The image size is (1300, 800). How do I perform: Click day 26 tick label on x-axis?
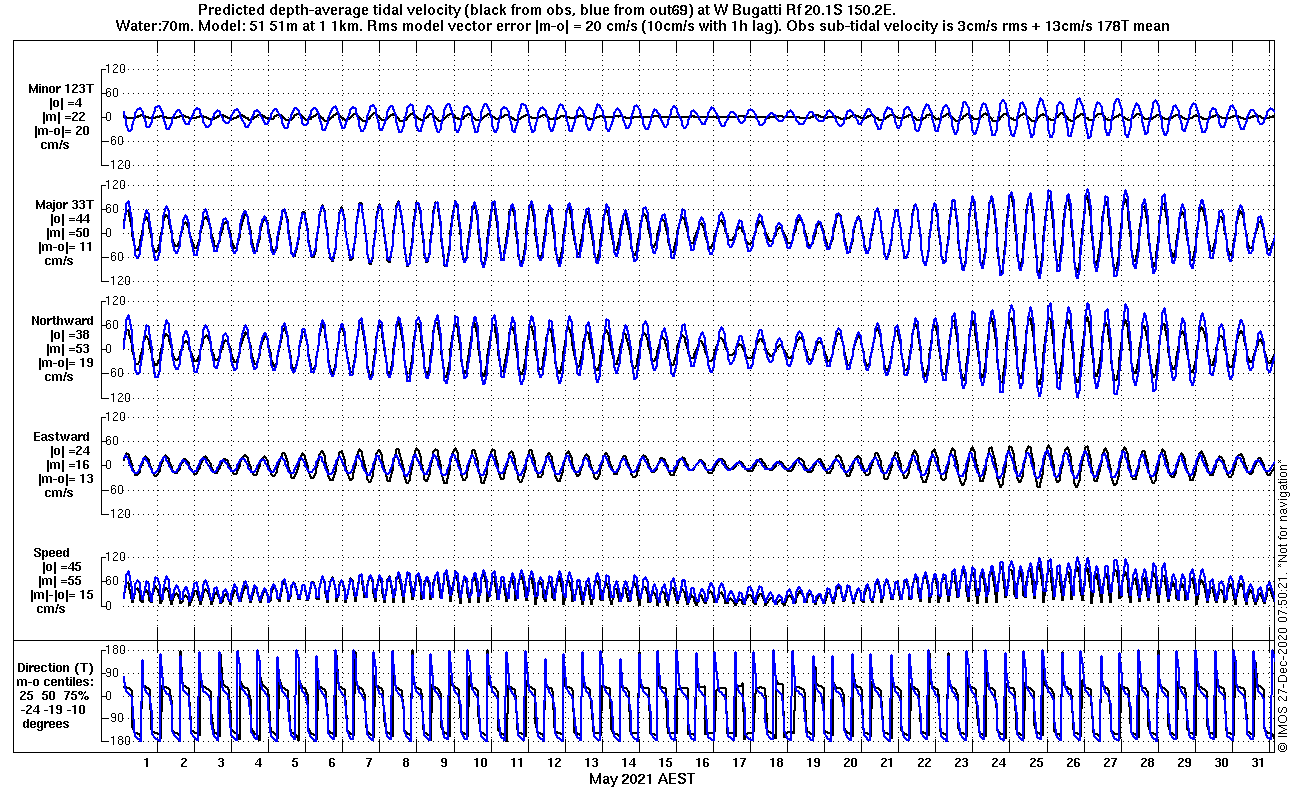1072,763
